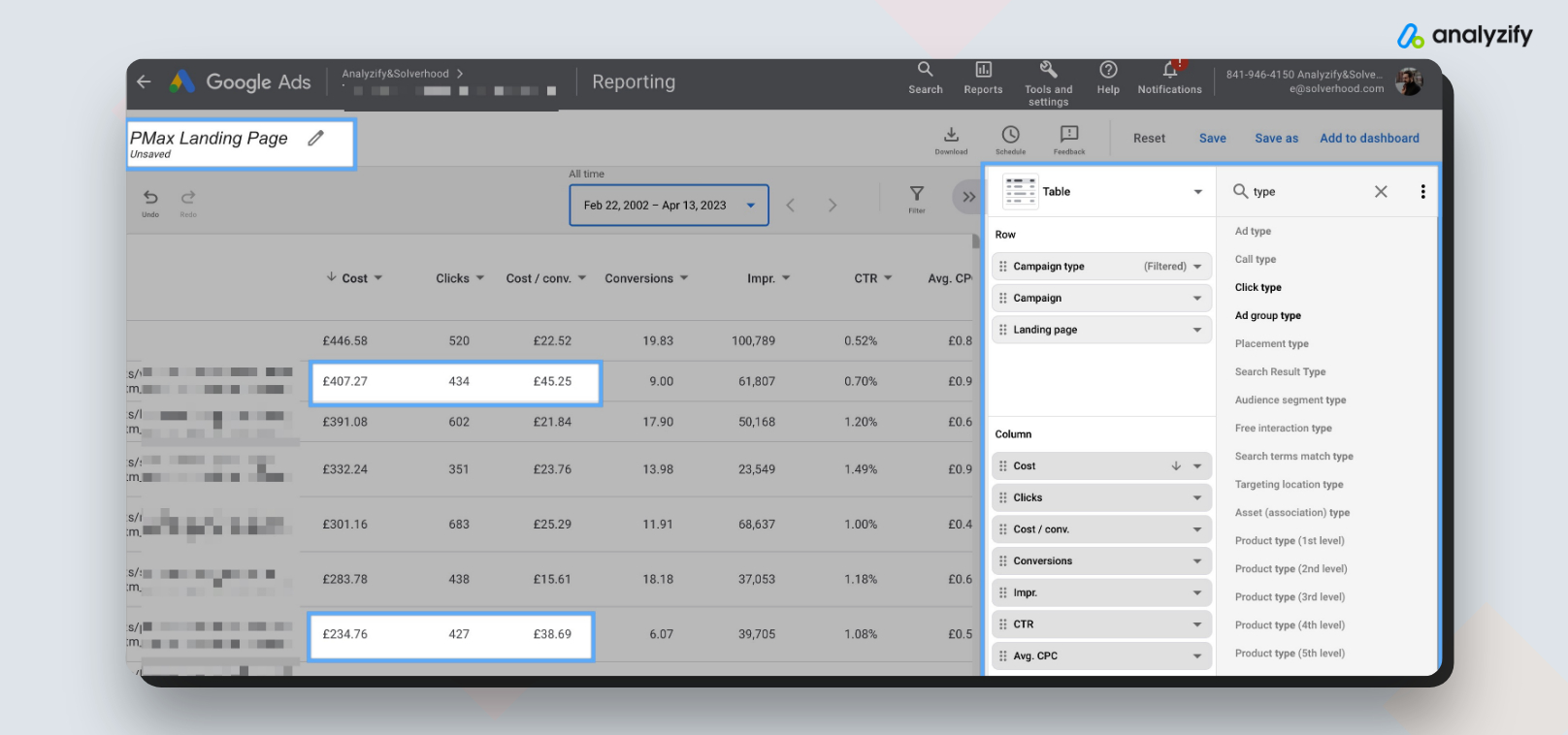Image resolution: width=1568 pixels, height=735 pixels.
Task: Select Search terms match type option
Action: (1293, 457)
